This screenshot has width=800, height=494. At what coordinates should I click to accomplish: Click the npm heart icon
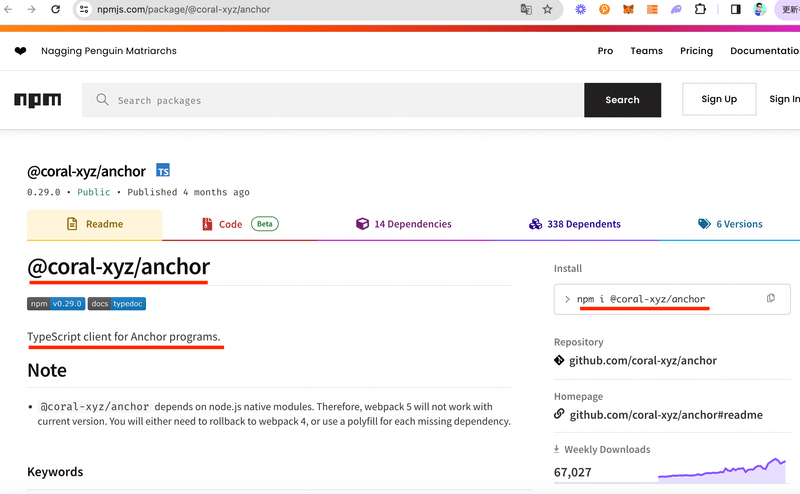(x=20, y=51)
